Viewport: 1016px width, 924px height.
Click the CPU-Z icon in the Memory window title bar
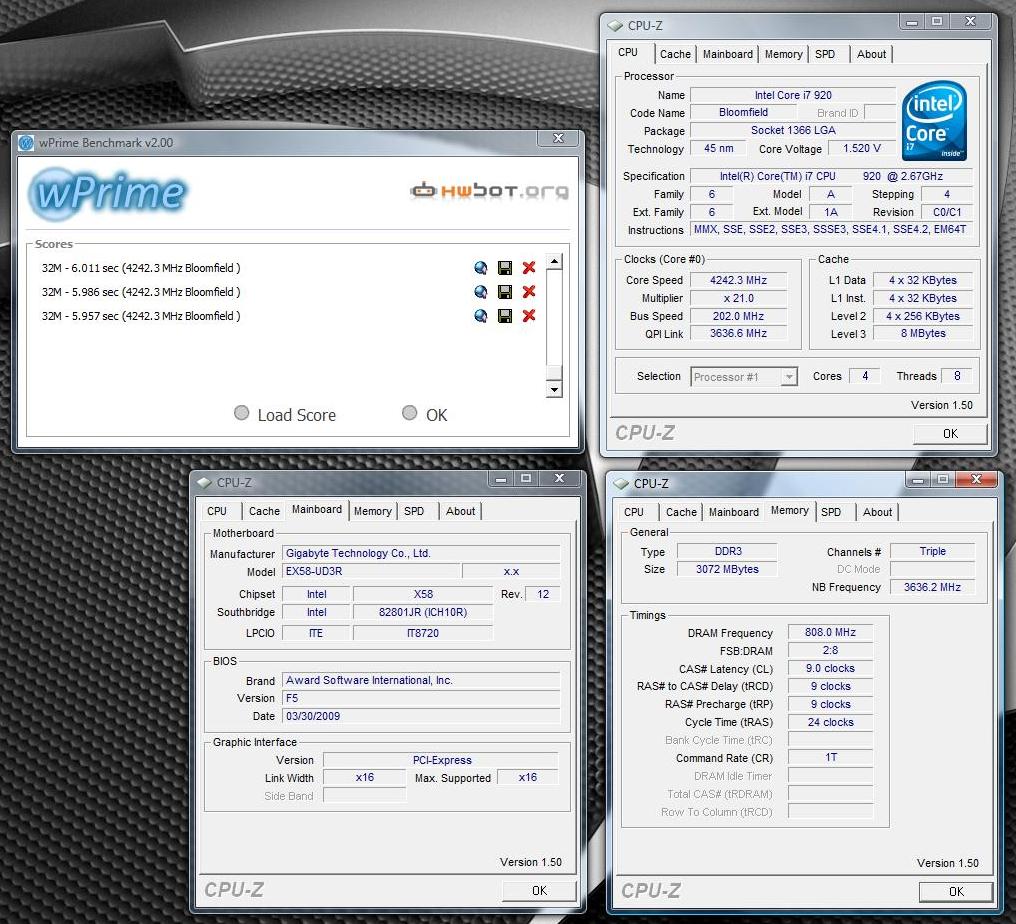pos(621,483)
